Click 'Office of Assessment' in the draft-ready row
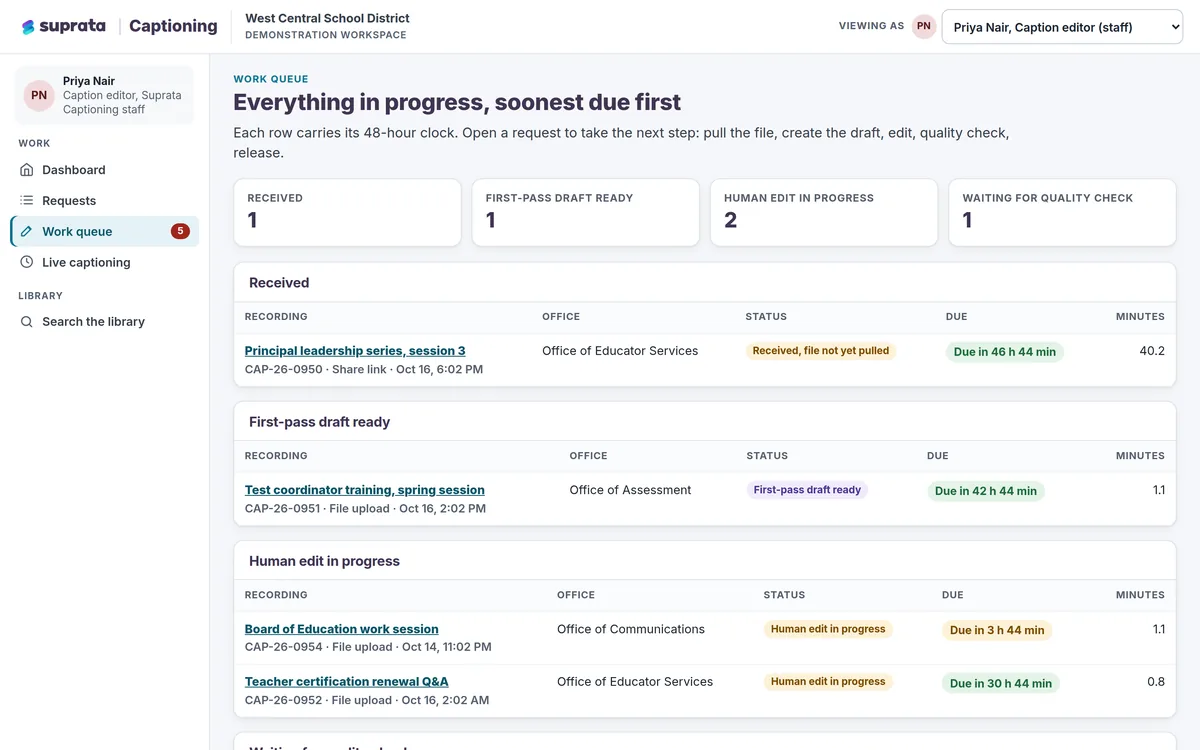Viewport: 1200px width, 750px height. pos(631,490)
